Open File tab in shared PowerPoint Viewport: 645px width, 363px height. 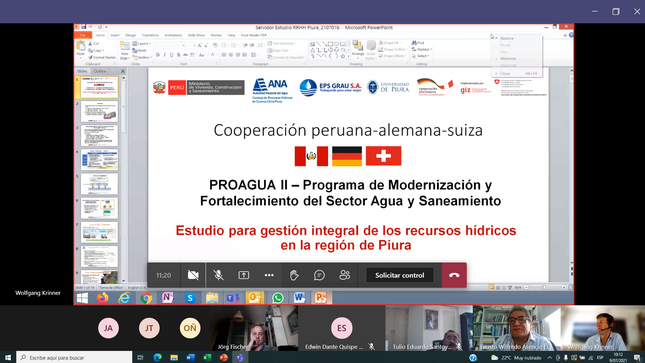83,35
